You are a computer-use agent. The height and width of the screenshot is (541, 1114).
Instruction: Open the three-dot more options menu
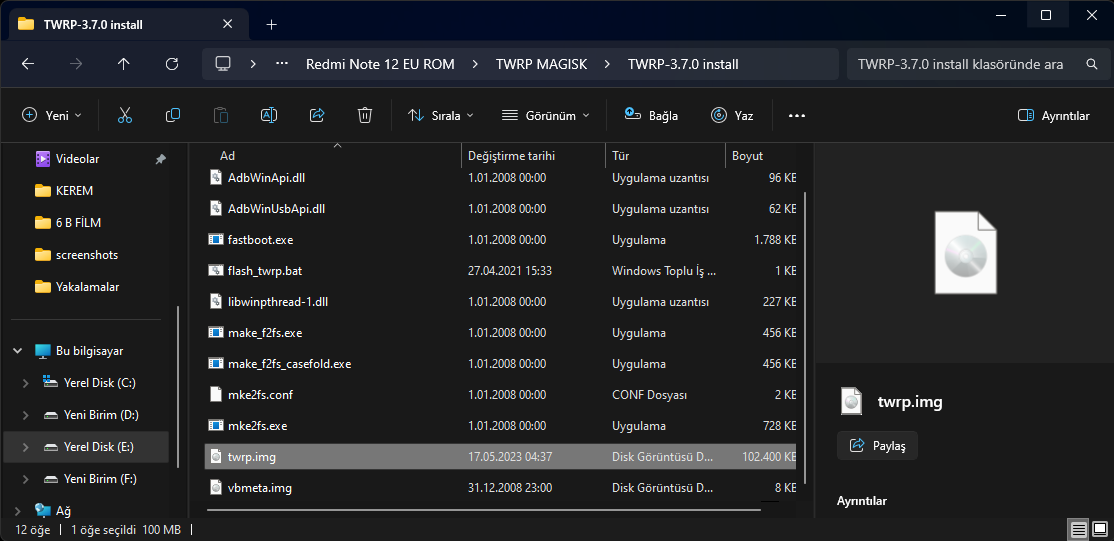point(797,115)
